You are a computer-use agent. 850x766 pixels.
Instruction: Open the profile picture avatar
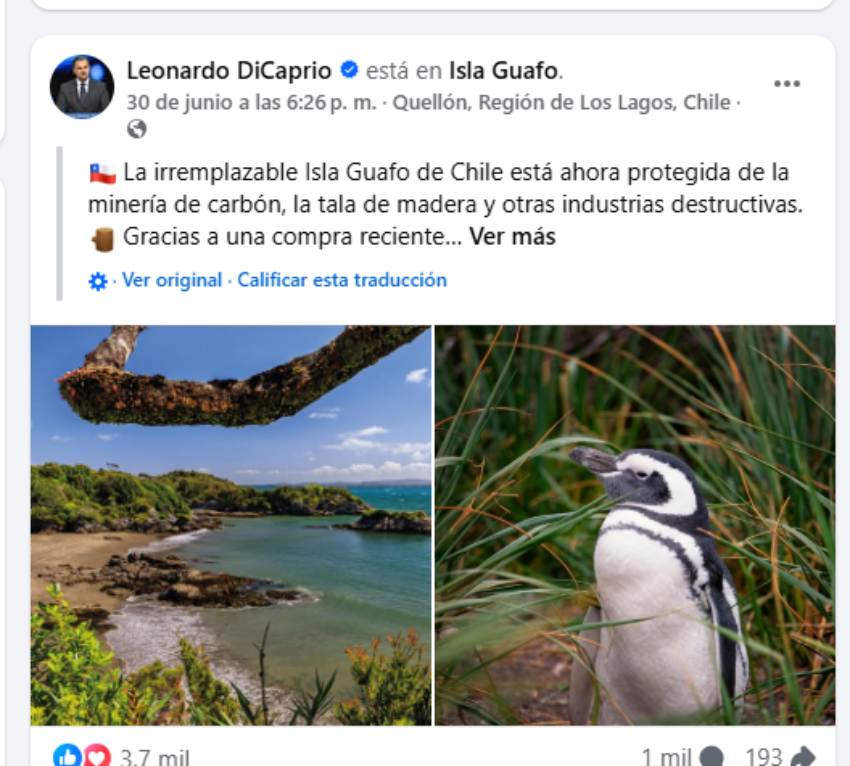click(x=82, y=86)
